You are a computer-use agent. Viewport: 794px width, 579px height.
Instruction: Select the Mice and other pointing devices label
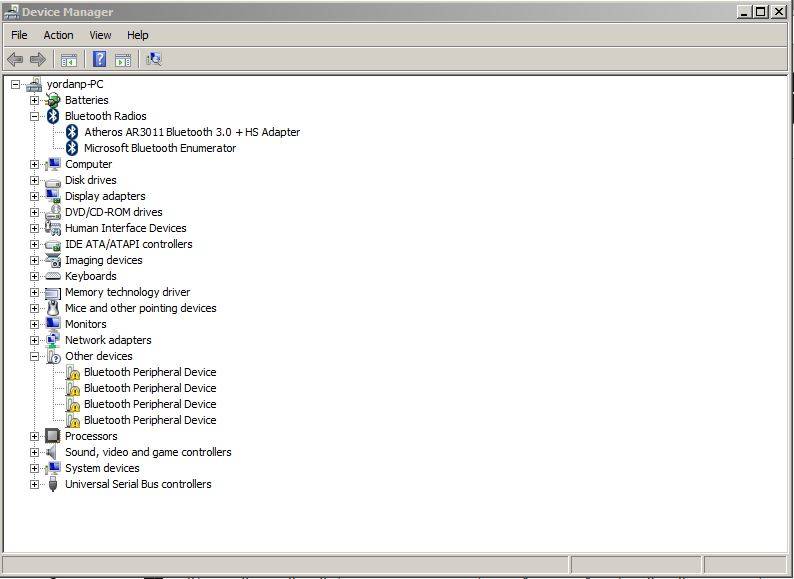click(x=141, y=308)
